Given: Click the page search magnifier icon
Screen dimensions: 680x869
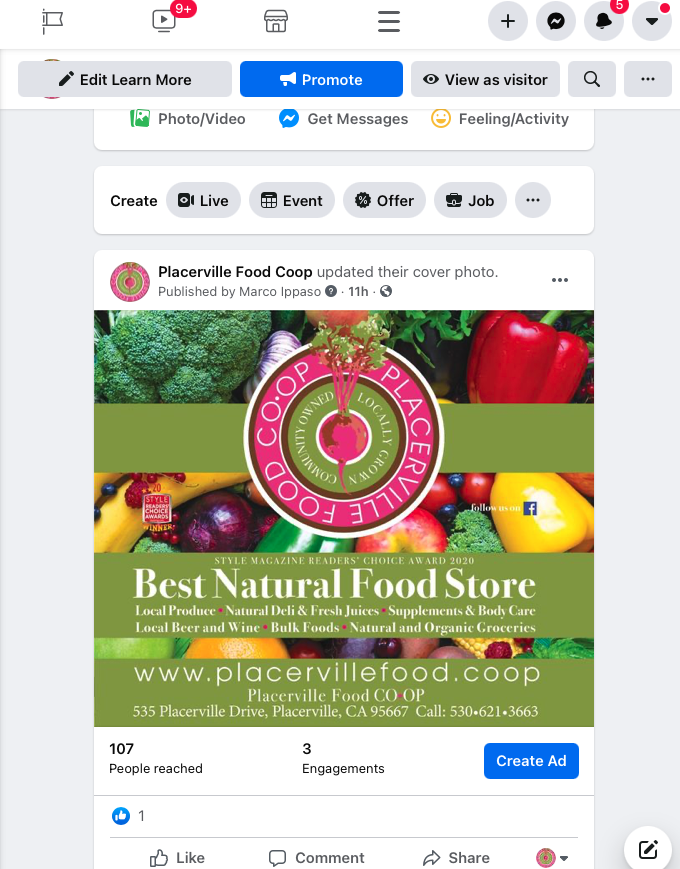Looking at the screenshot, I should (x=592, y=79).
